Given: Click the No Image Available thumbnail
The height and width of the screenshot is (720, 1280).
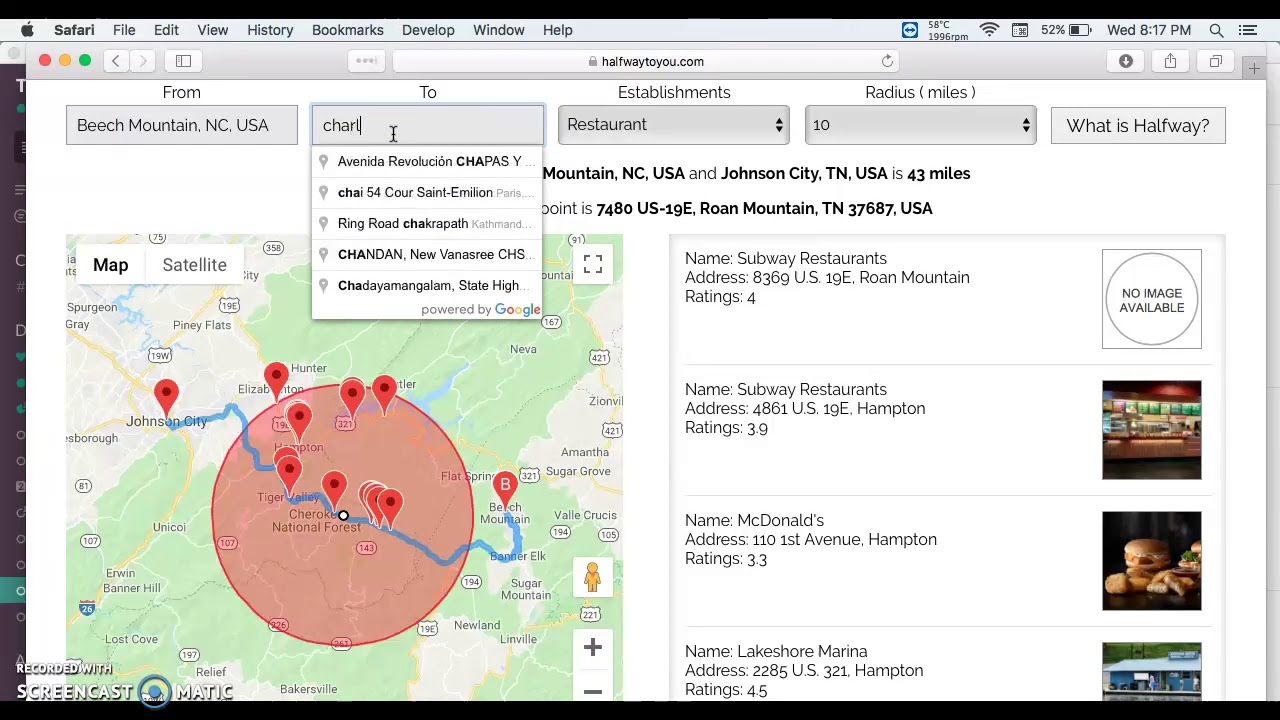Looking at the screenshot, I should [1152, 299].
